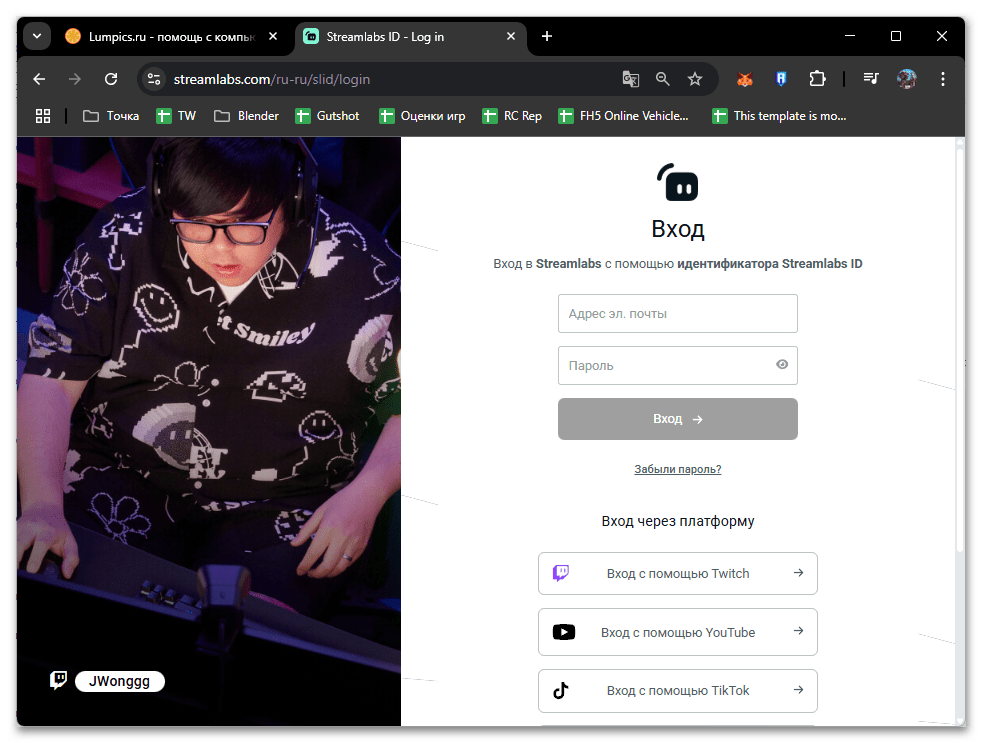Image resolution: width=982 pixels, height=743 pixels.
Task: Open the extensions puzzle menu
Action: [817, 79]
